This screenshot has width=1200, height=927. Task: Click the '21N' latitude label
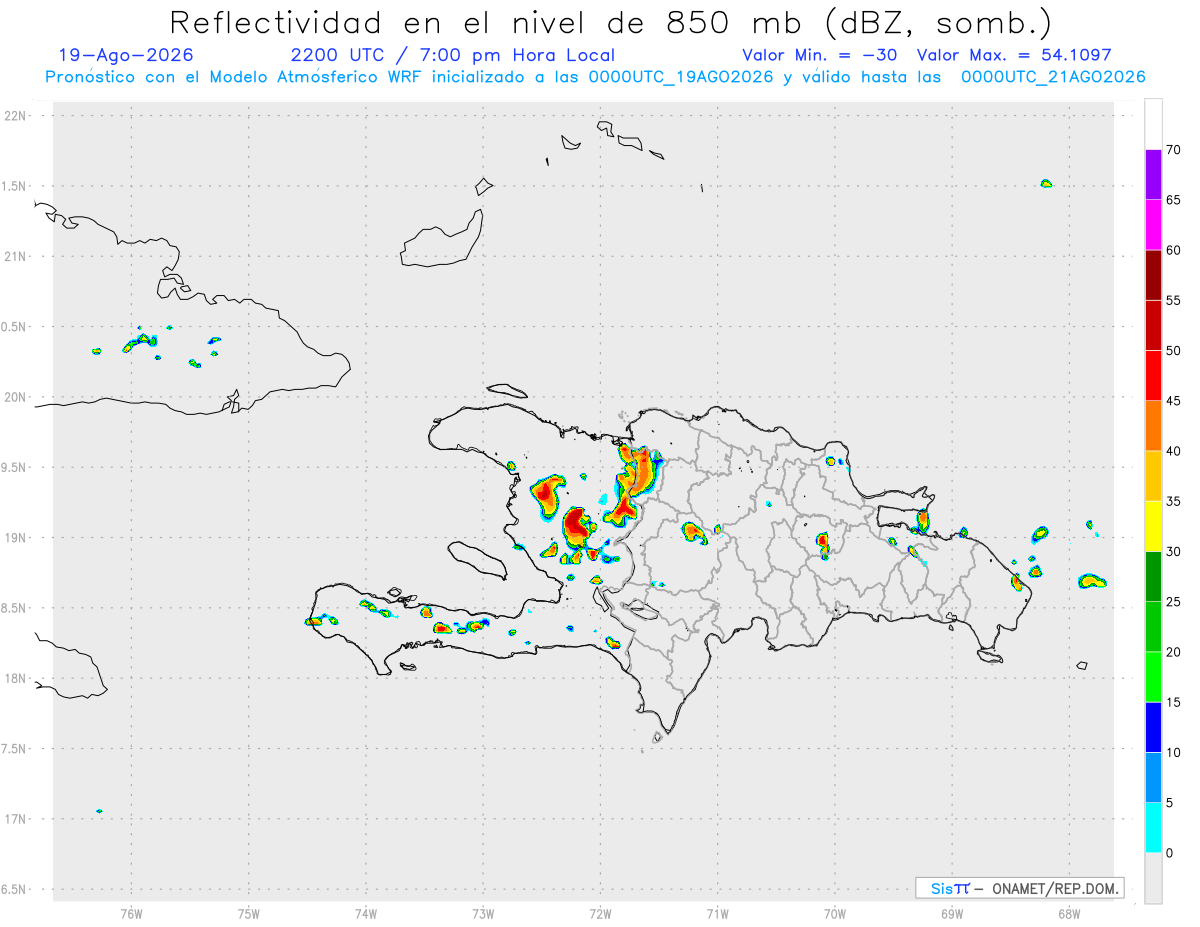(x=17, y=256)
